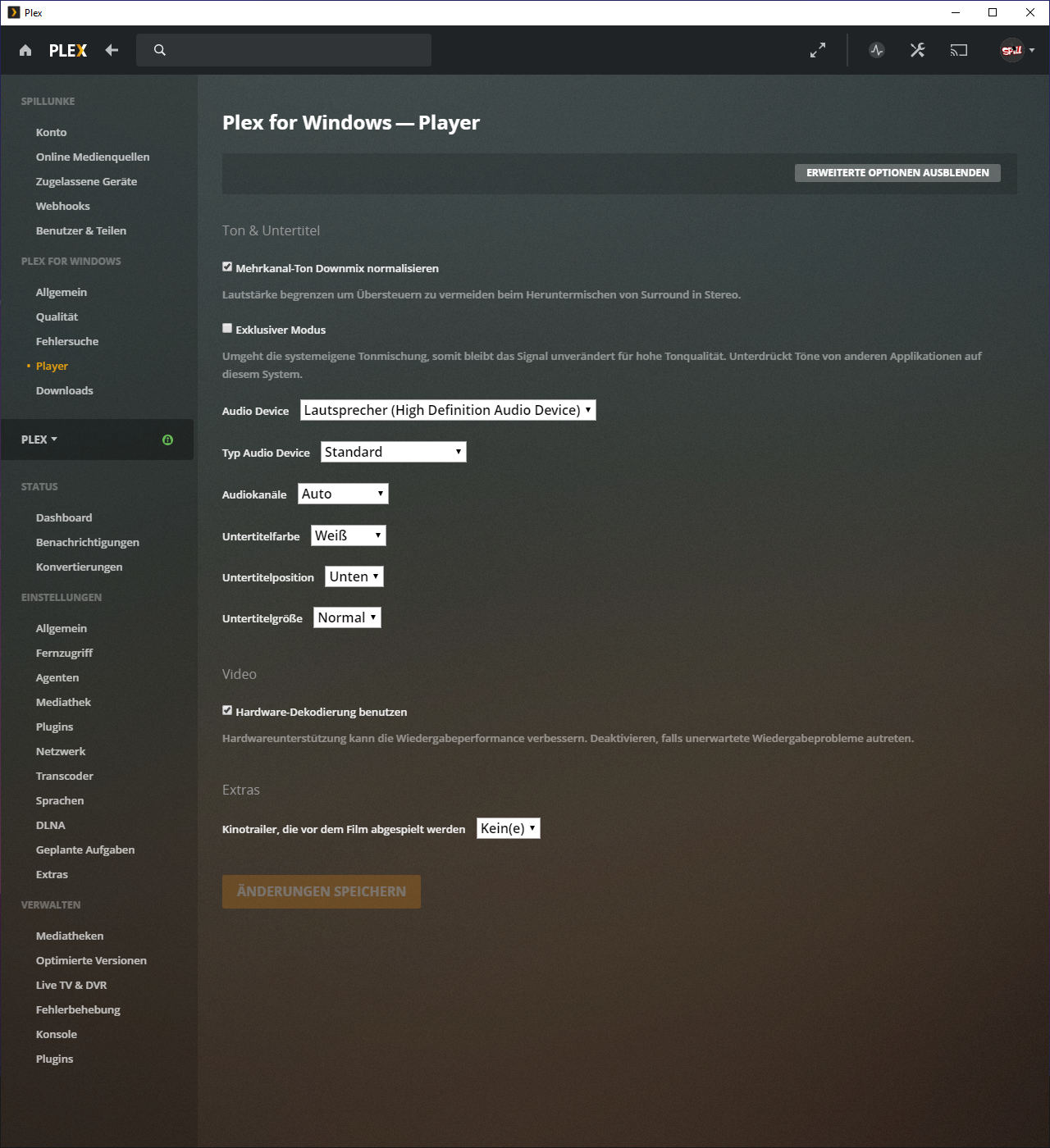Expand the PLEX server selector
This screenshot has width=1050, height=1148.
(39, 440)
